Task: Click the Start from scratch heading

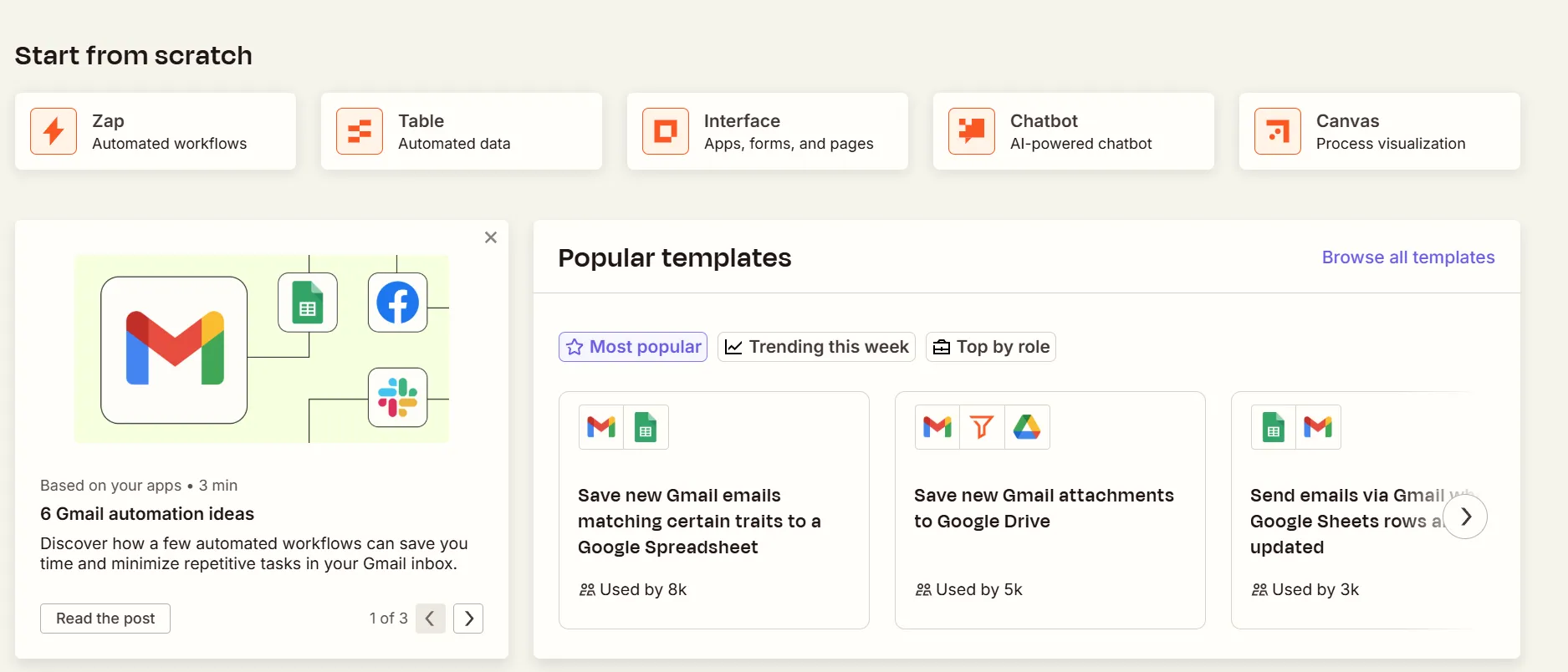Action: 134,55
